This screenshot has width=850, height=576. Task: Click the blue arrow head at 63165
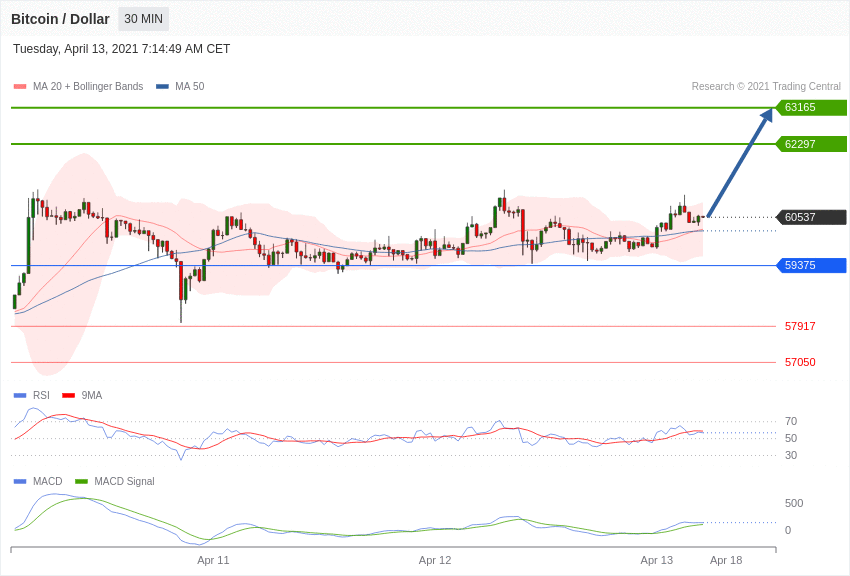tap(767, 115)
